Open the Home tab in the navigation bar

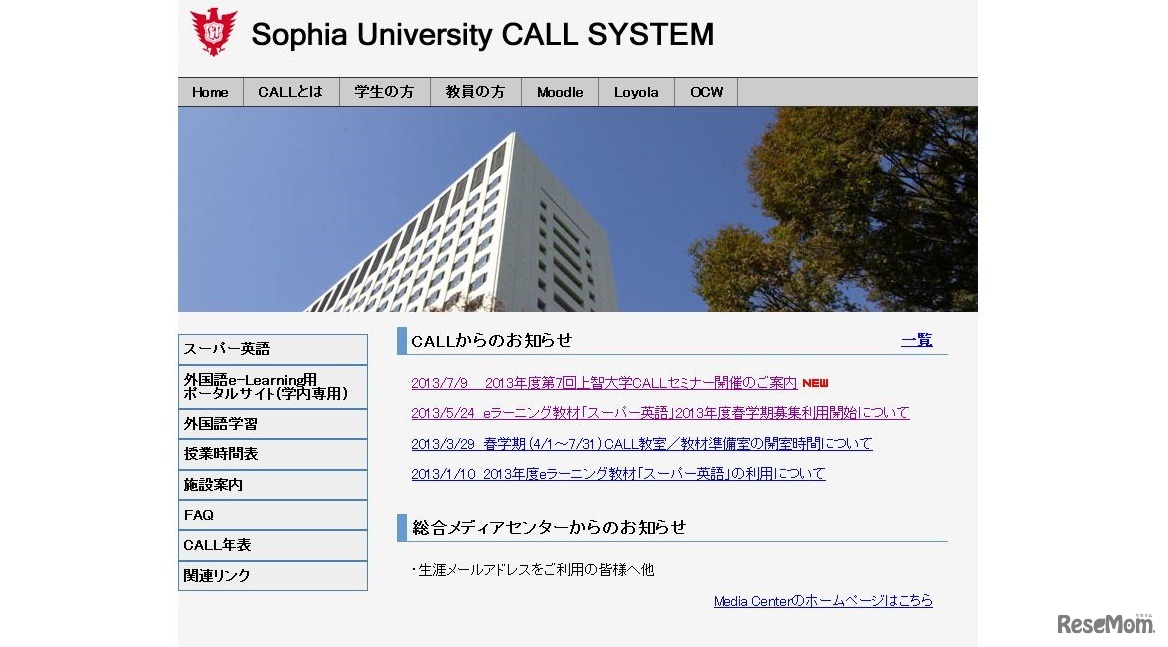tap(210, 91)
